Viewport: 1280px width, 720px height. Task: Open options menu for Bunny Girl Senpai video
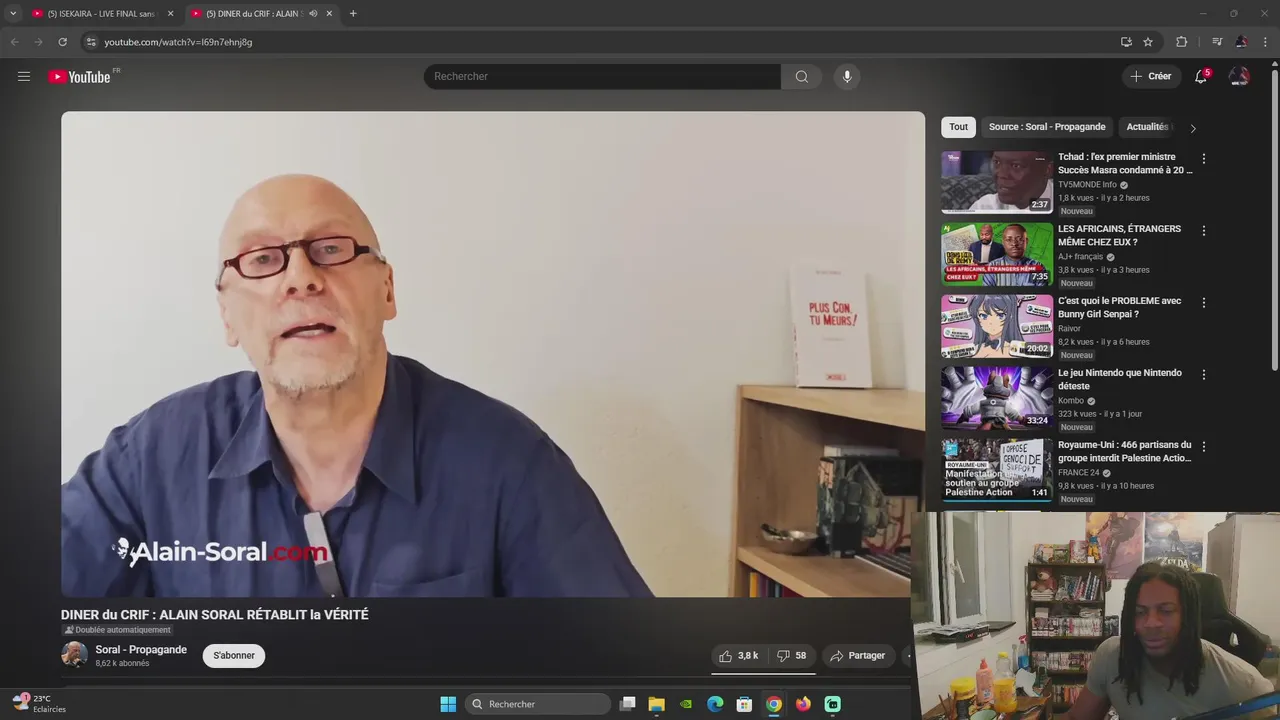point(1203,303)
